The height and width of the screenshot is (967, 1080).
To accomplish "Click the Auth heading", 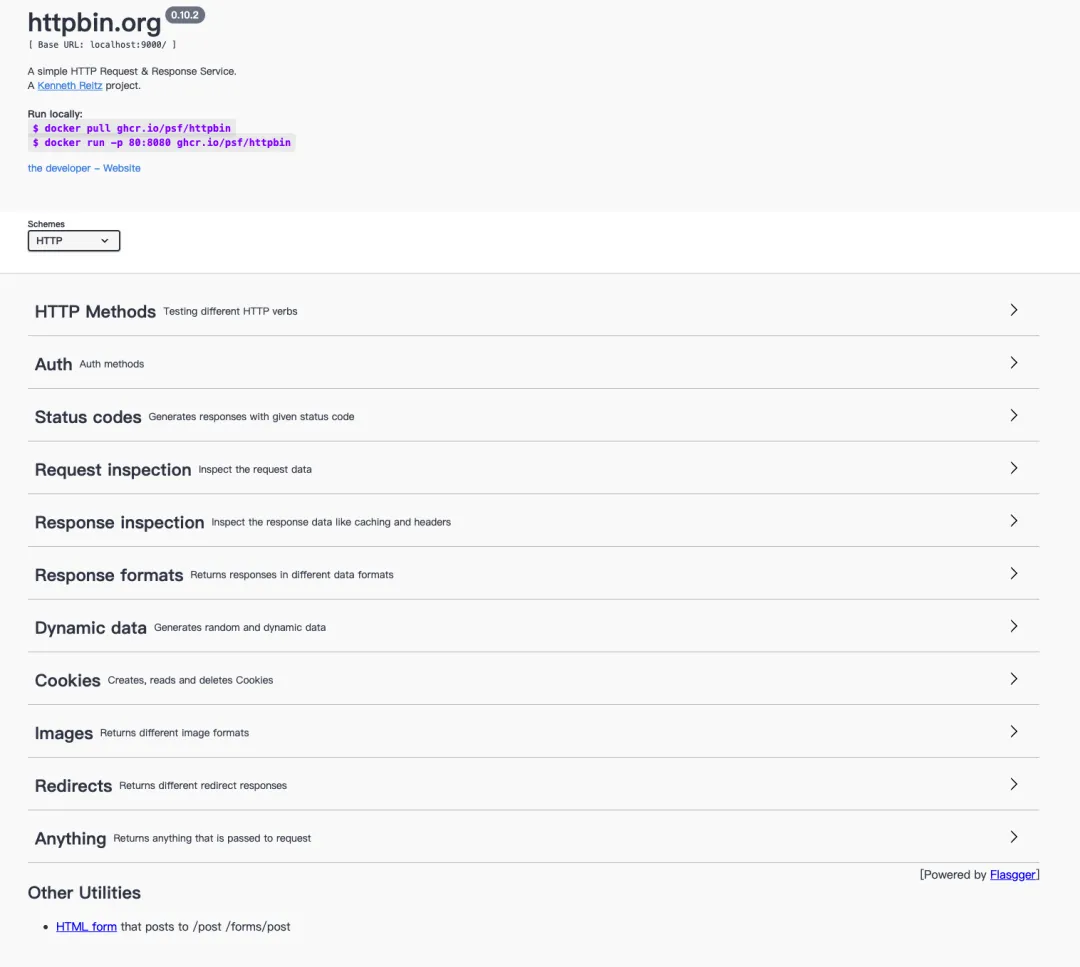I will (x=53, y=364).
